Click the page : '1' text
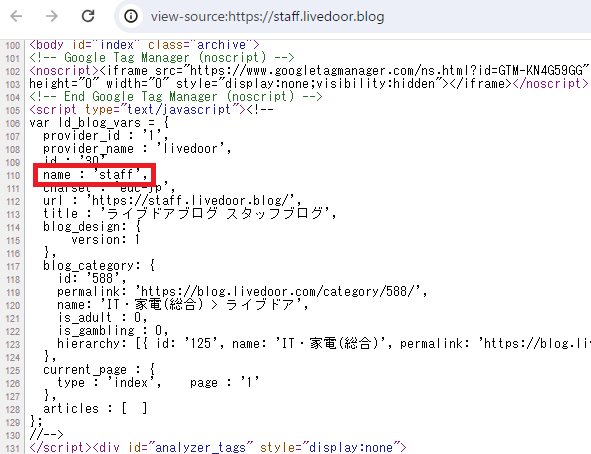Screen dimensions: 591x454 pyautogui.click(x=225, y=382)
